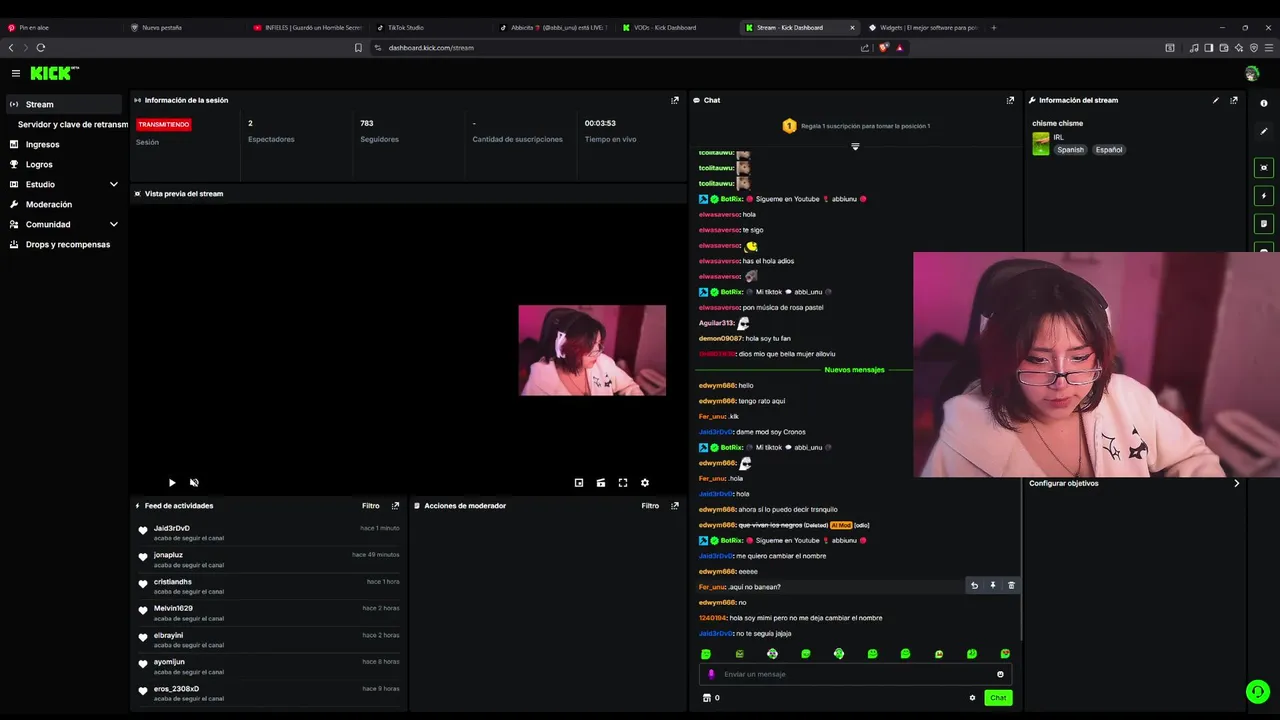
Task: Switch to VODs - Kick Dashboard browser tab
Action: point(676,28)
